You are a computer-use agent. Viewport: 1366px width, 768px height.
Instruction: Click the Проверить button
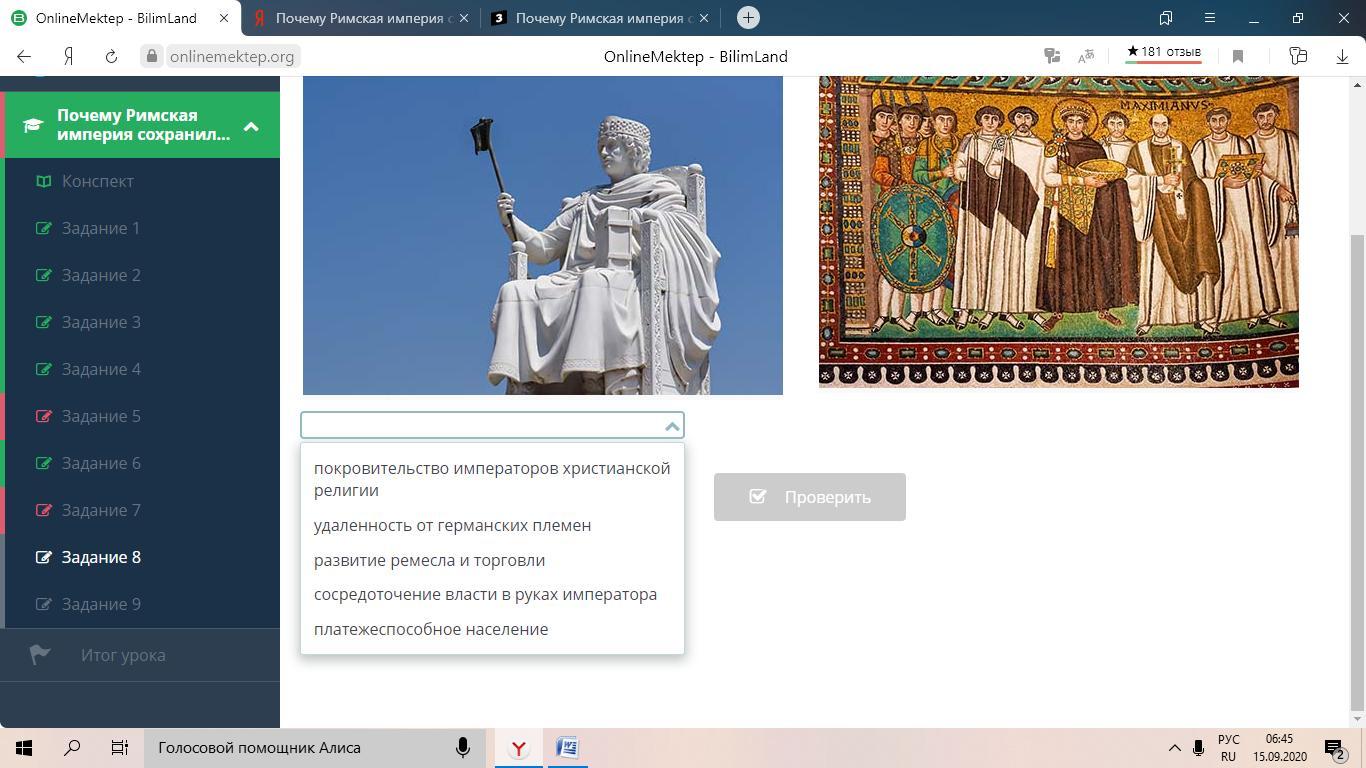click(x=810, y=497)
